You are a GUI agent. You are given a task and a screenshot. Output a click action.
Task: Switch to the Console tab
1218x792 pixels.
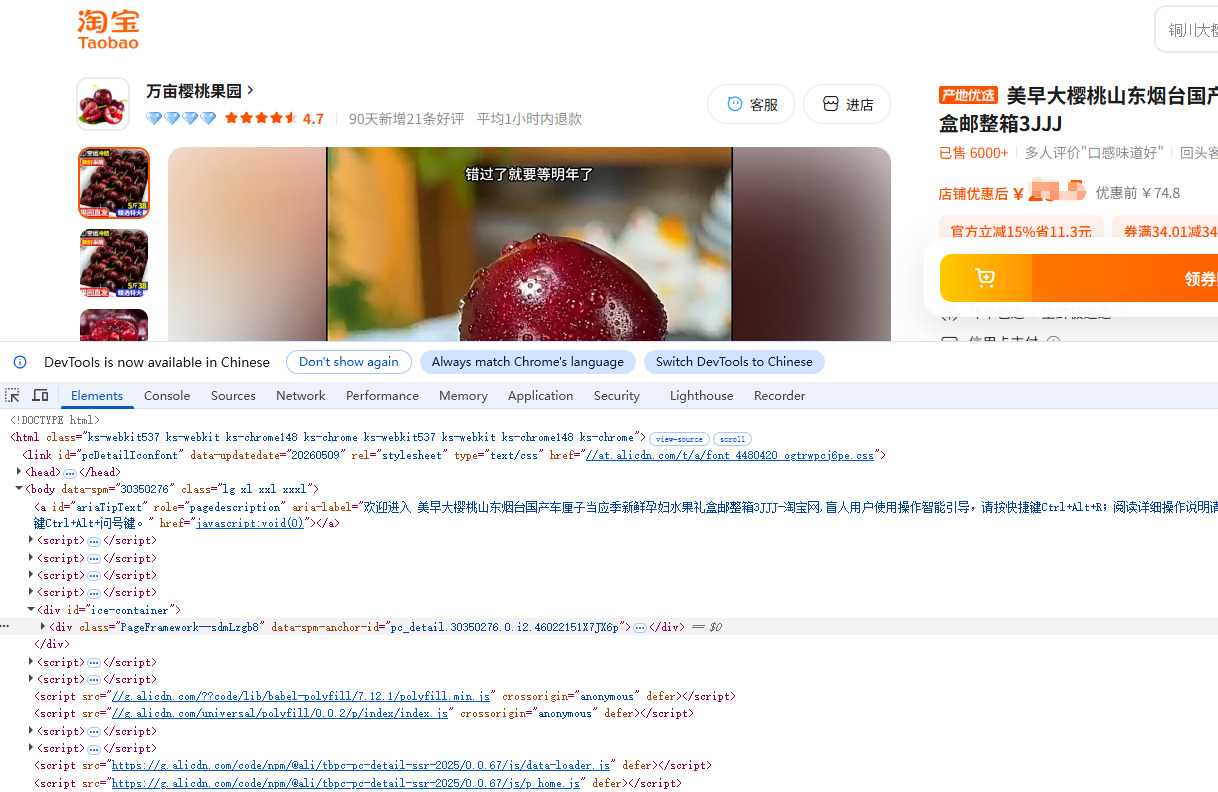pos(167,395)
